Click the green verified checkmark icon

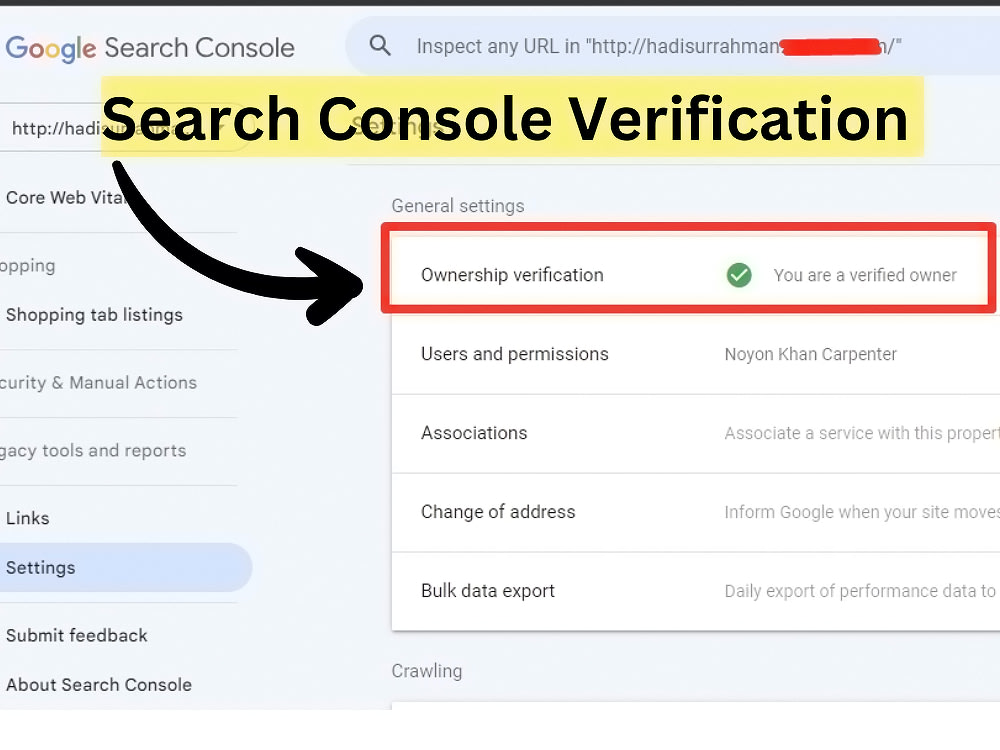click(x=739, y=275)
